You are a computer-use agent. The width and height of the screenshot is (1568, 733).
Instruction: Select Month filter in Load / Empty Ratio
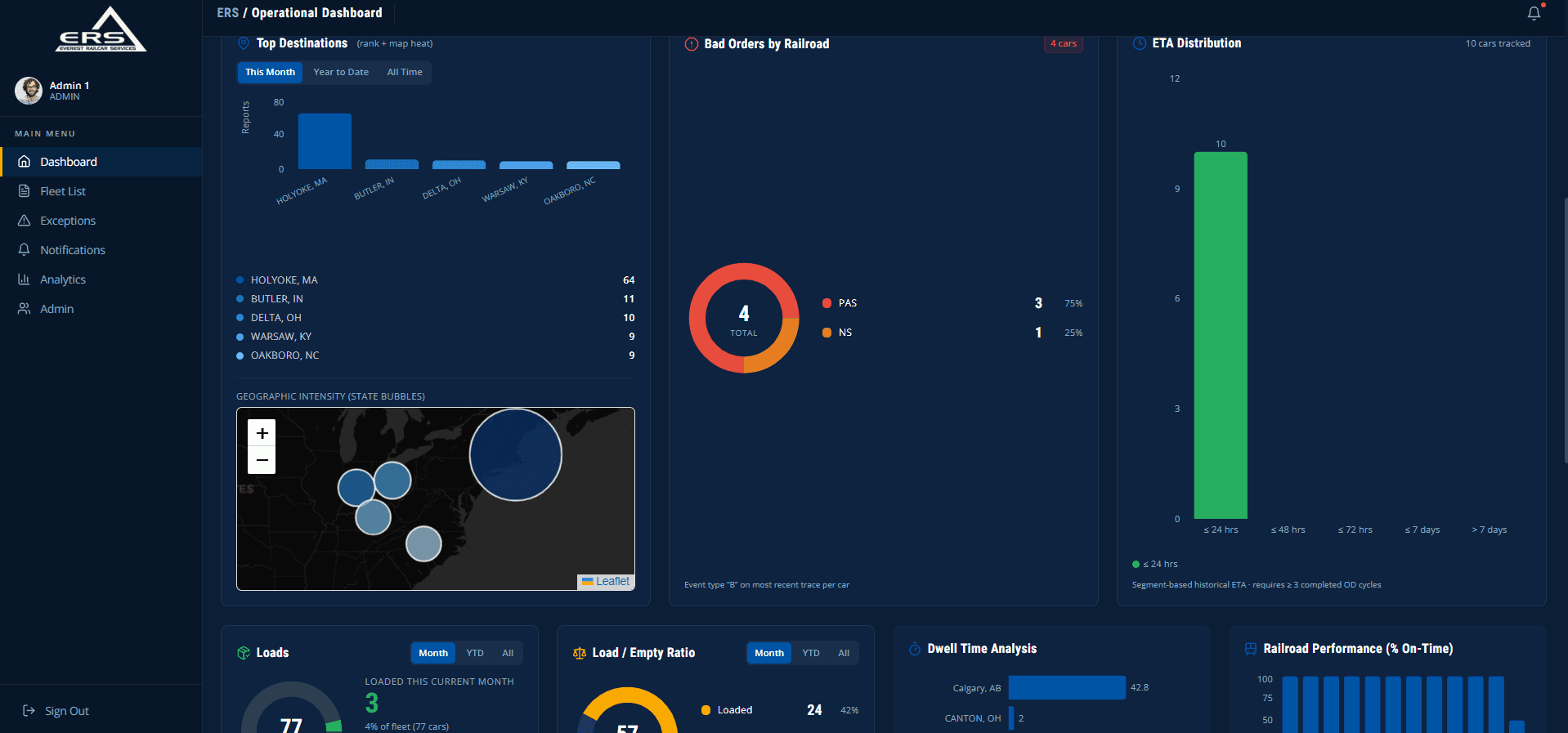click(x=769, y=653)
